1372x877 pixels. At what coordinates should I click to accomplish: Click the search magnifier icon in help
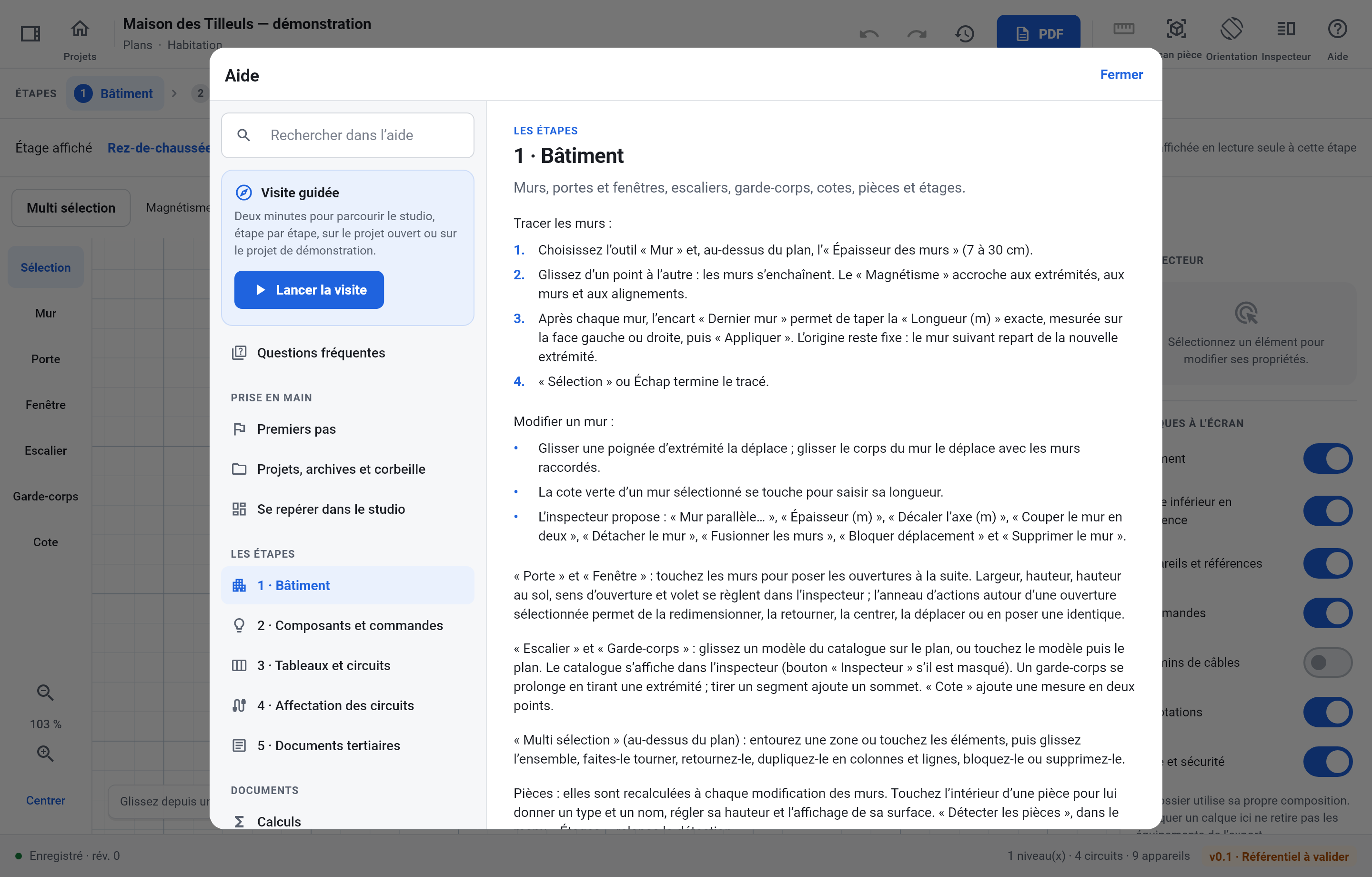tap(243, 135)
